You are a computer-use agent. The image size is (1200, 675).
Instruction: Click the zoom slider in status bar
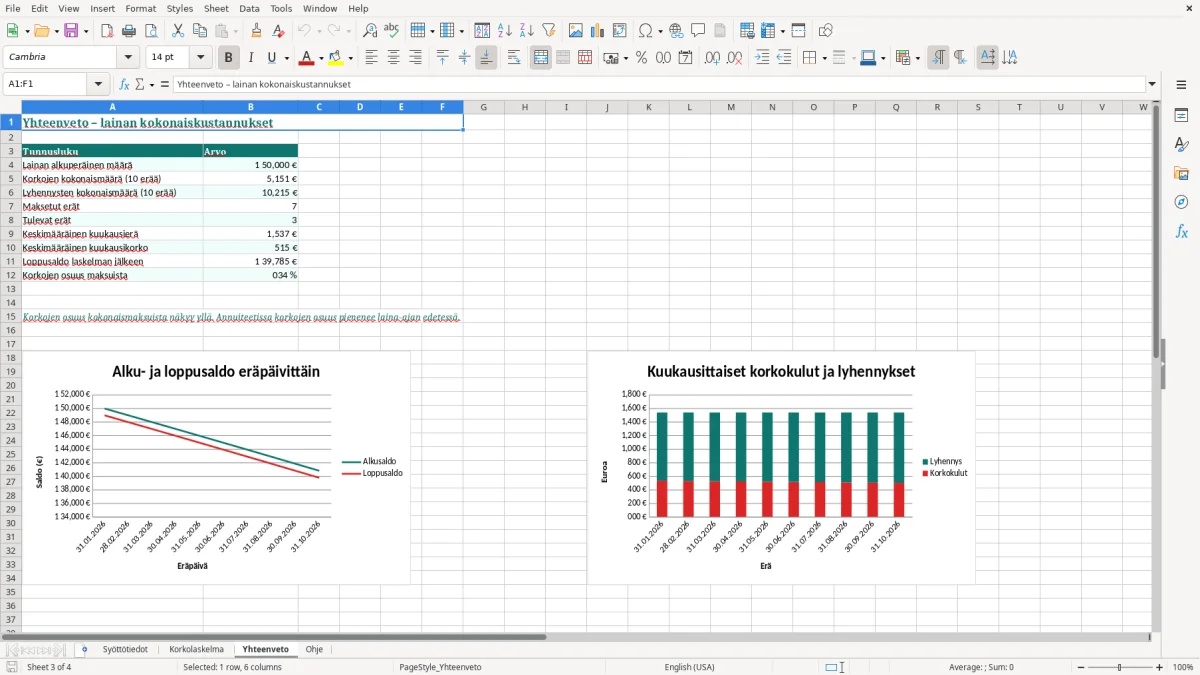pos(1119,667)
